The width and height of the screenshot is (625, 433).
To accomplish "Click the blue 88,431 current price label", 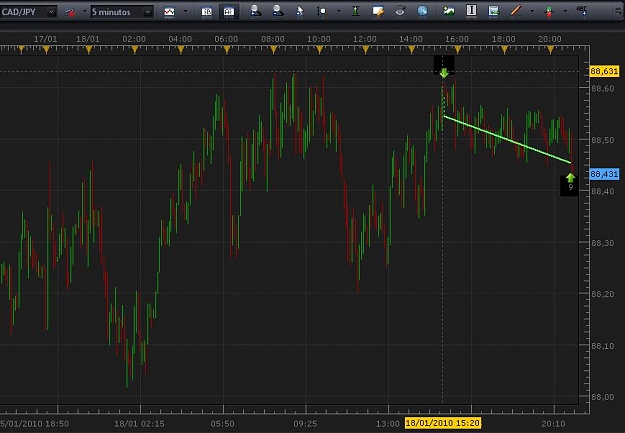I will point(604,174).
